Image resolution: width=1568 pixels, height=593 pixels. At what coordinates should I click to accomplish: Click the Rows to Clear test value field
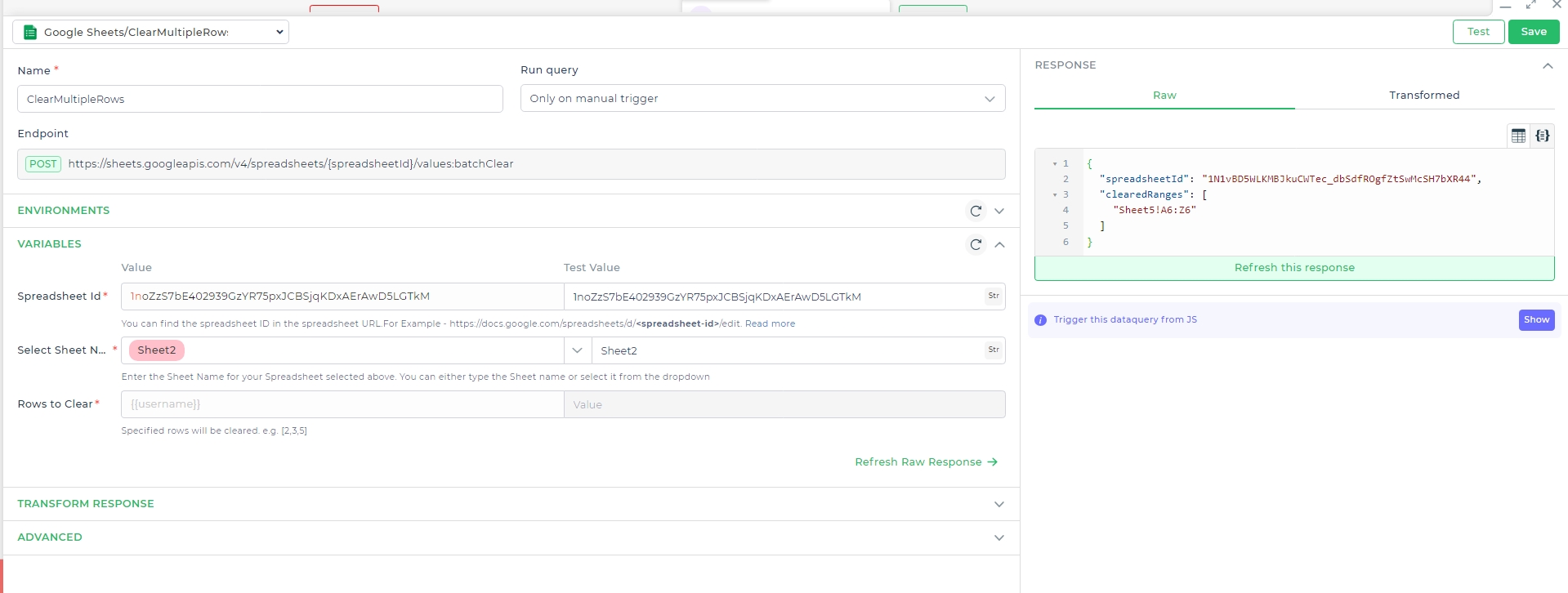[784, 404]
